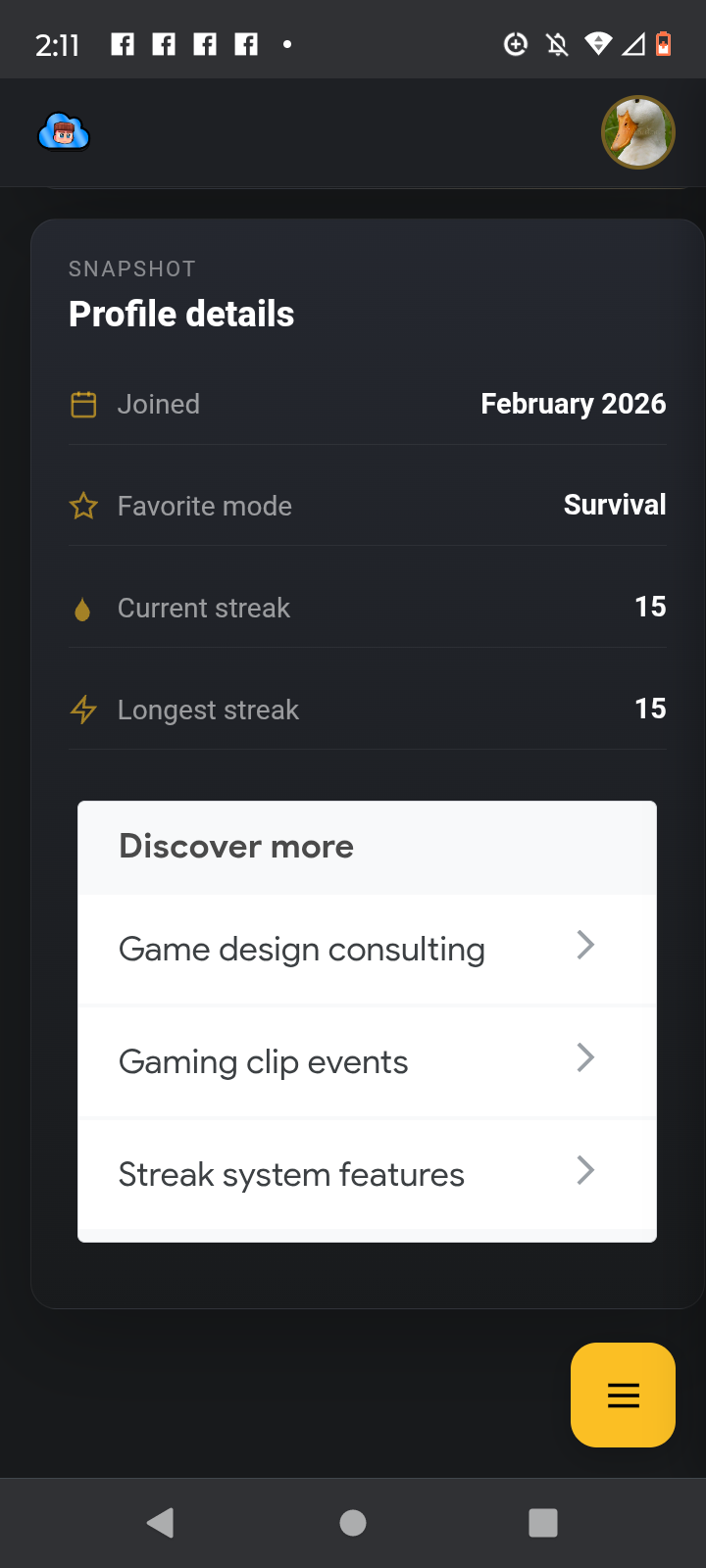Viewport: 706px width, 1568px height.
Task: Open the Gaming clip events link
Action: (x=263, y=1062)
